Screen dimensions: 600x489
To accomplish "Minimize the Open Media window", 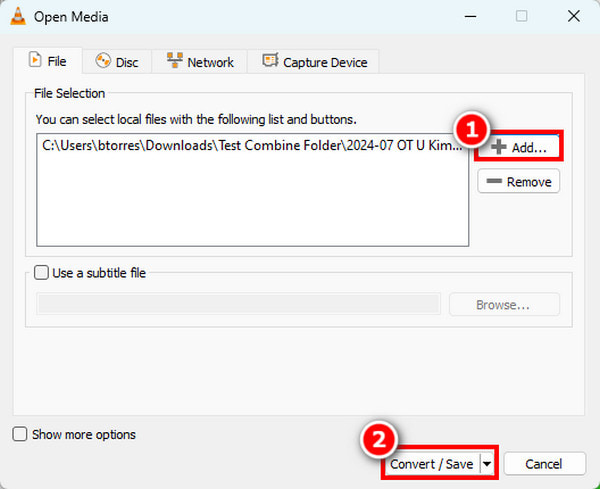I will click(470, 16).
